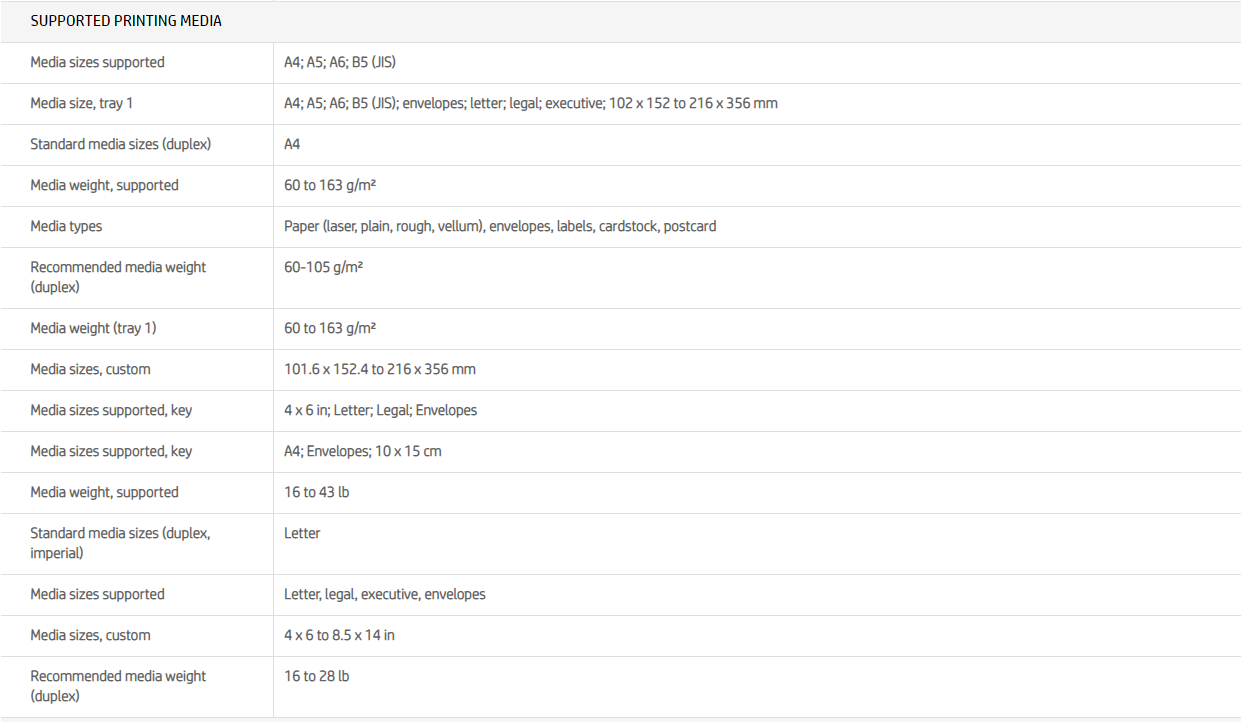Click the "Media weight (tray 1)" label
Image resolution: width=1244 pixels, height=722 pixels.
tap(93, 328)
